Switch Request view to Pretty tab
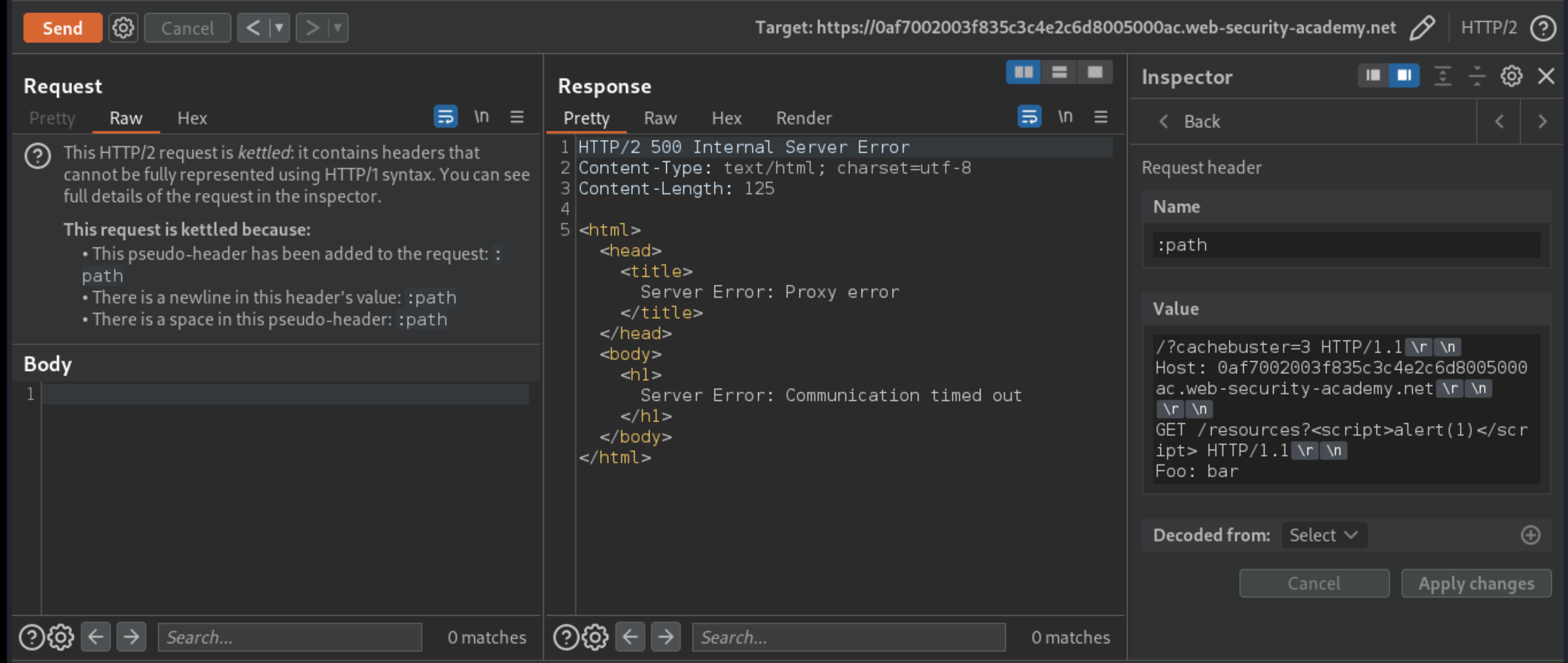 coord(52,118)
